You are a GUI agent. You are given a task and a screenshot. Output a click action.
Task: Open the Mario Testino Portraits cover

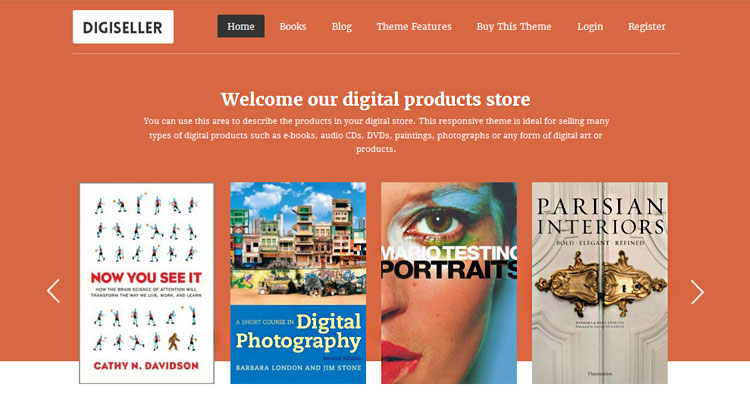pyautogui.click(x=449, y=283)
